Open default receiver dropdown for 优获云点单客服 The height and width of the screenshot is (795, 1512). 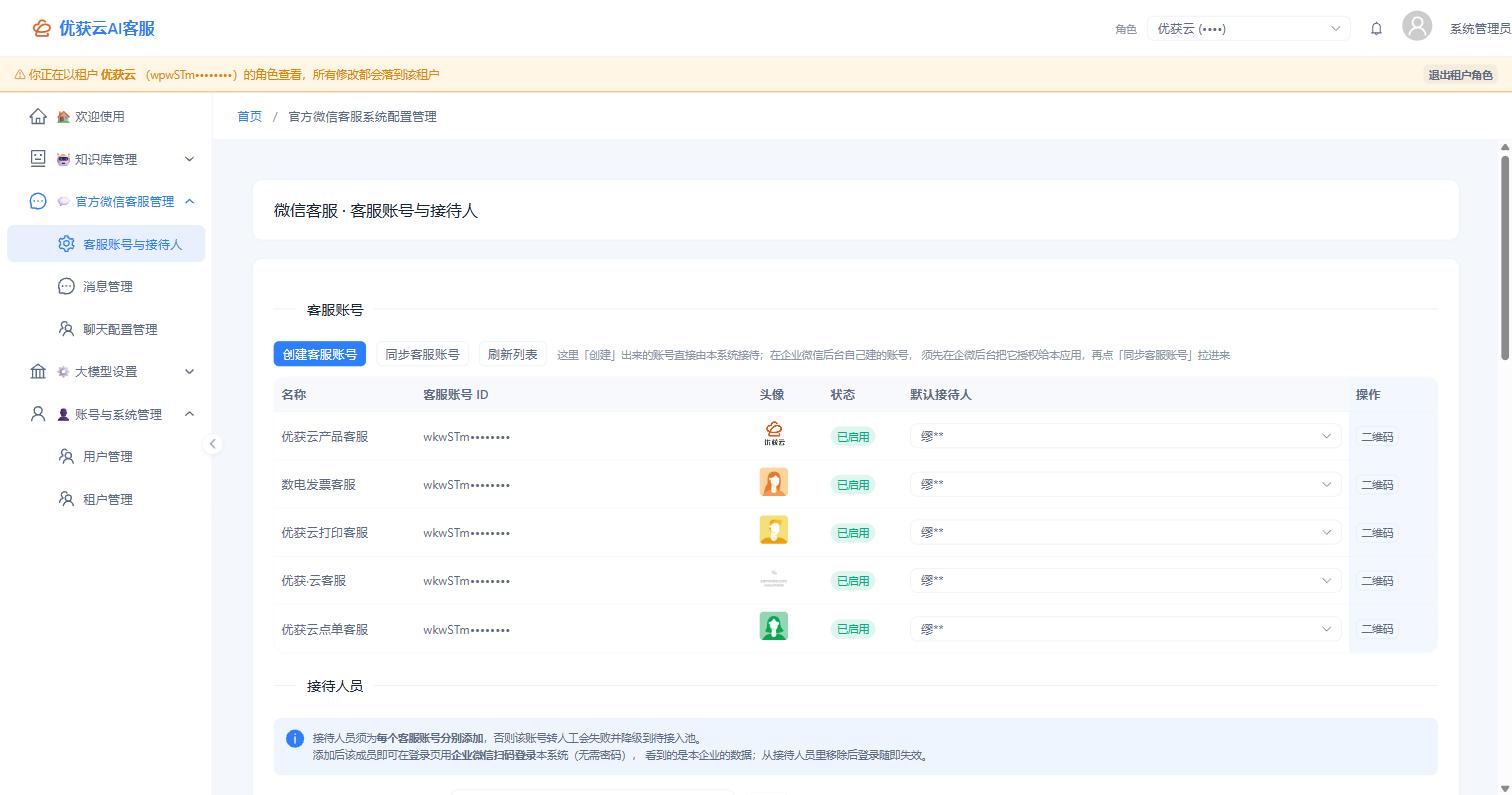pos(1126,629)
